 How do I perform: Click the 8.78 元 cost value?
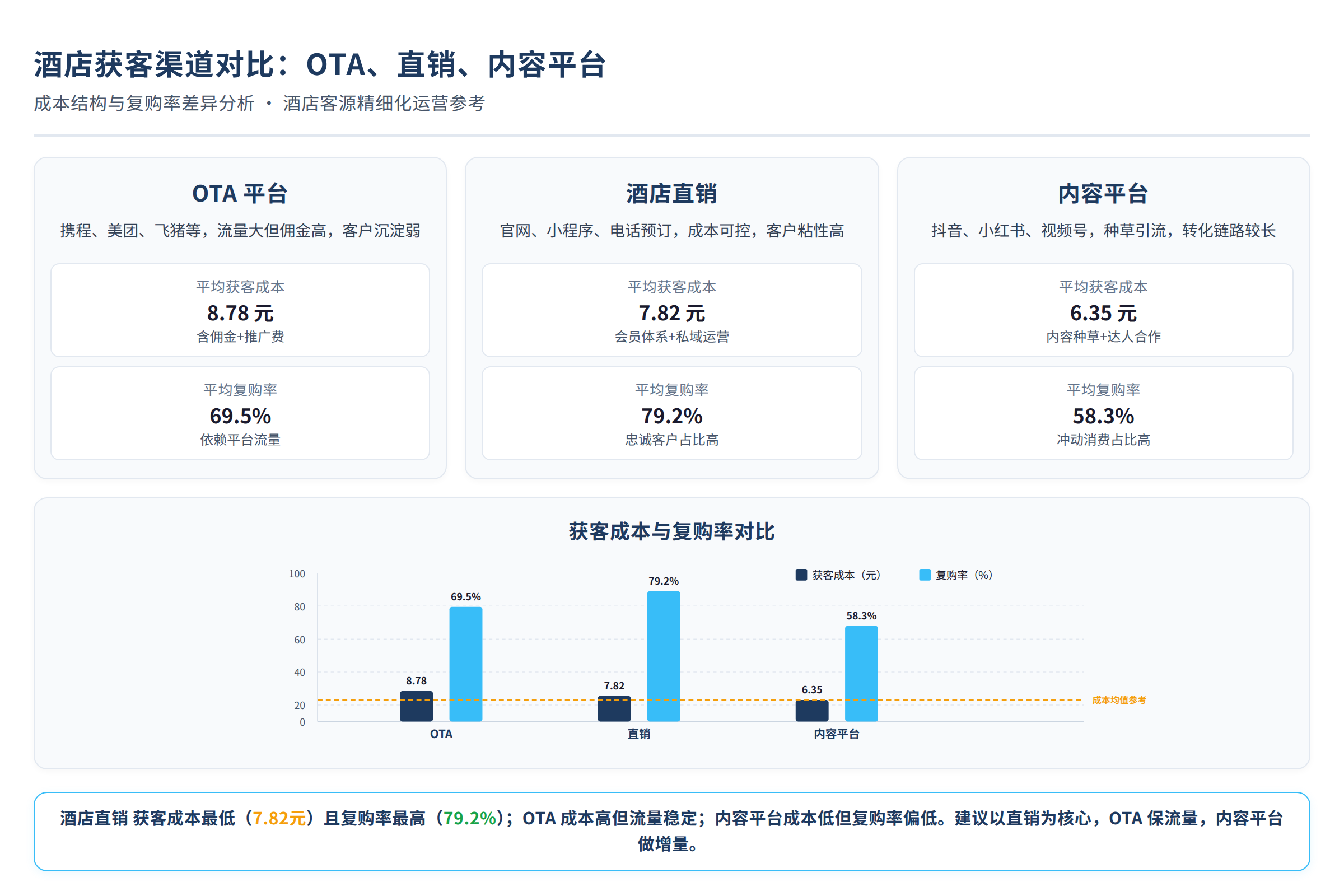pyautogui.click(x=240, y=313)
